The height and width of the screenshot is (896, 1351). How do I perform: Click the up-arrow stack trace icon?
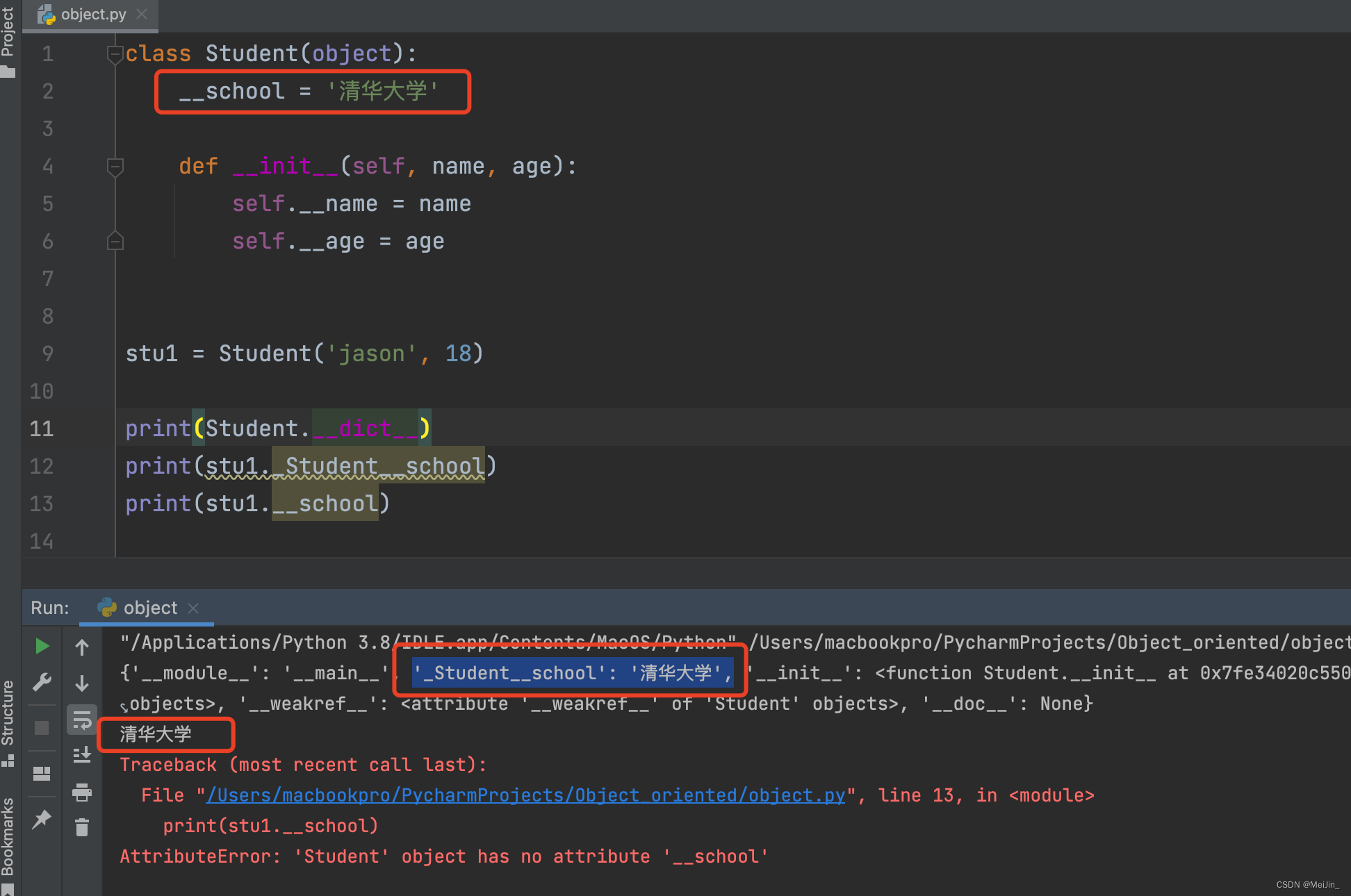[x=82, y=647]
